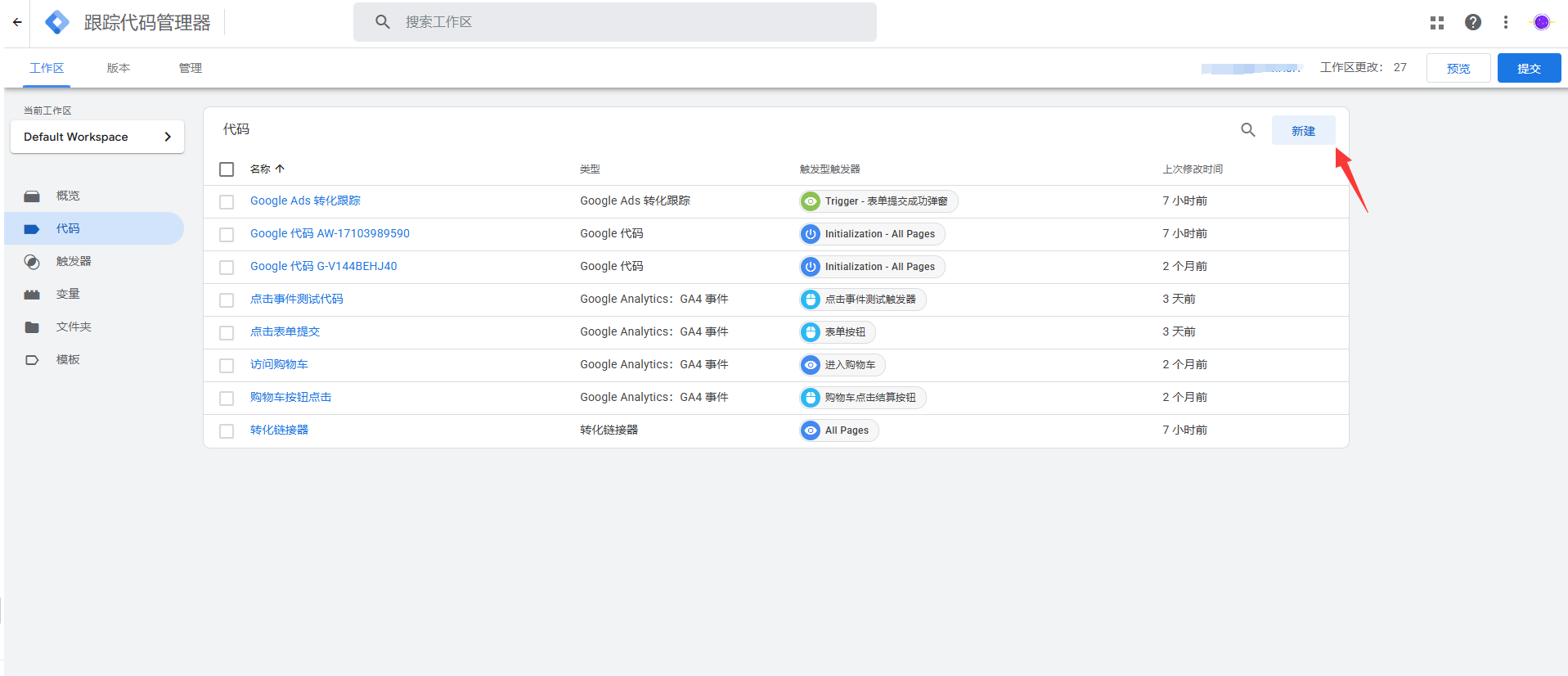Open 变量 in the sidebar
Viewport: 1568px width, 676px height.
pyautogui.click(x=68, y=295)
